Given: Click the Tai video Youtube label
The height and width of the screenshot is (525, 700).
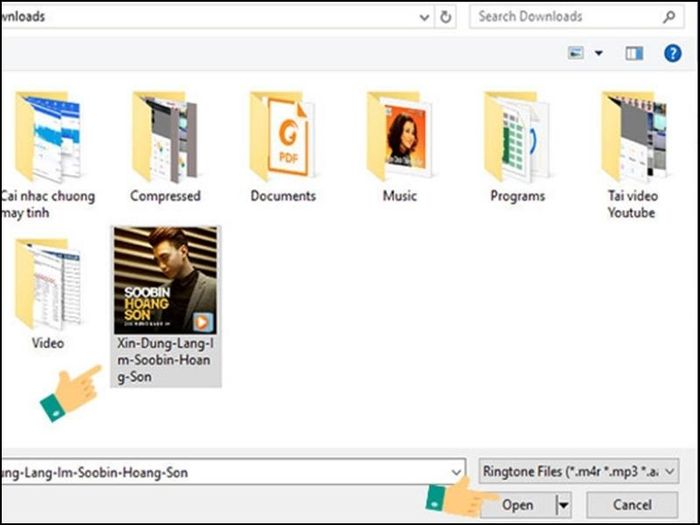Looking at the screenshot, I should click(x=632, y=204).
